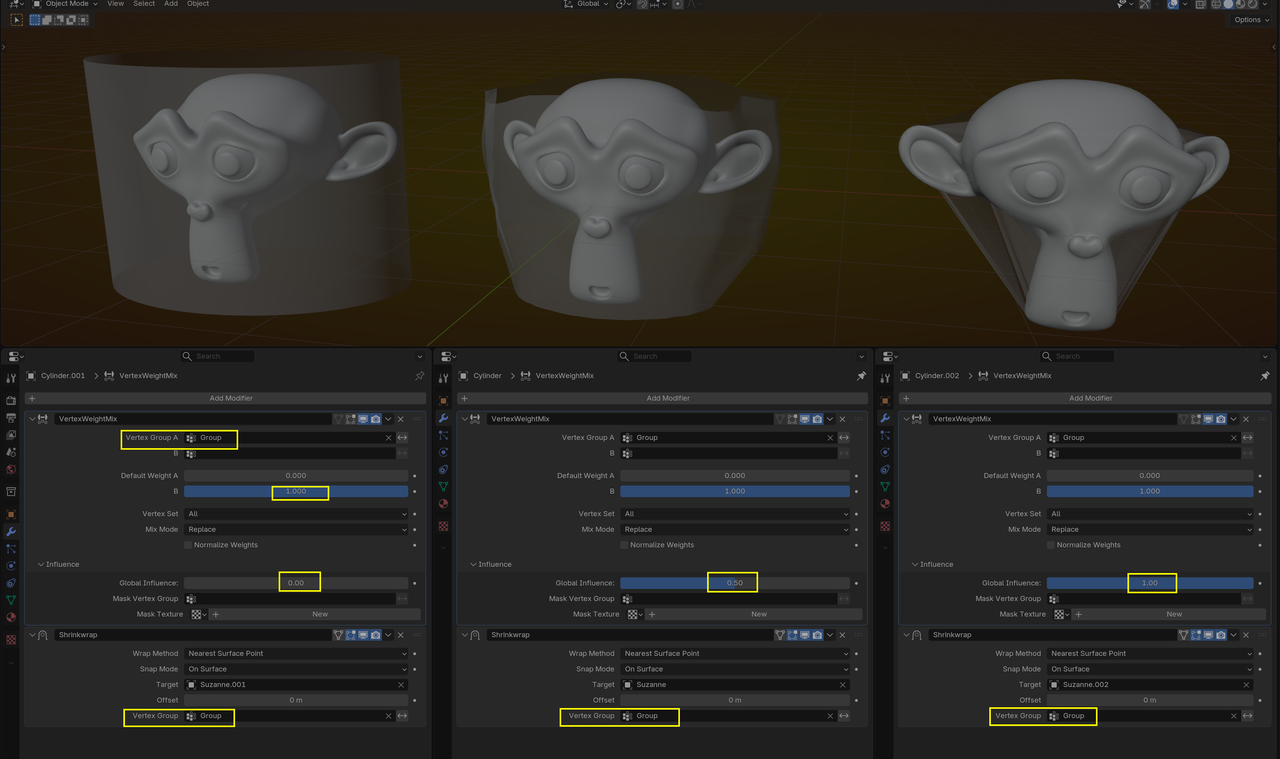Enable Normalize Weights in Cylinder.002 panel
This screenshot has height=759, width=1280.
click(x=1051, y=545)
